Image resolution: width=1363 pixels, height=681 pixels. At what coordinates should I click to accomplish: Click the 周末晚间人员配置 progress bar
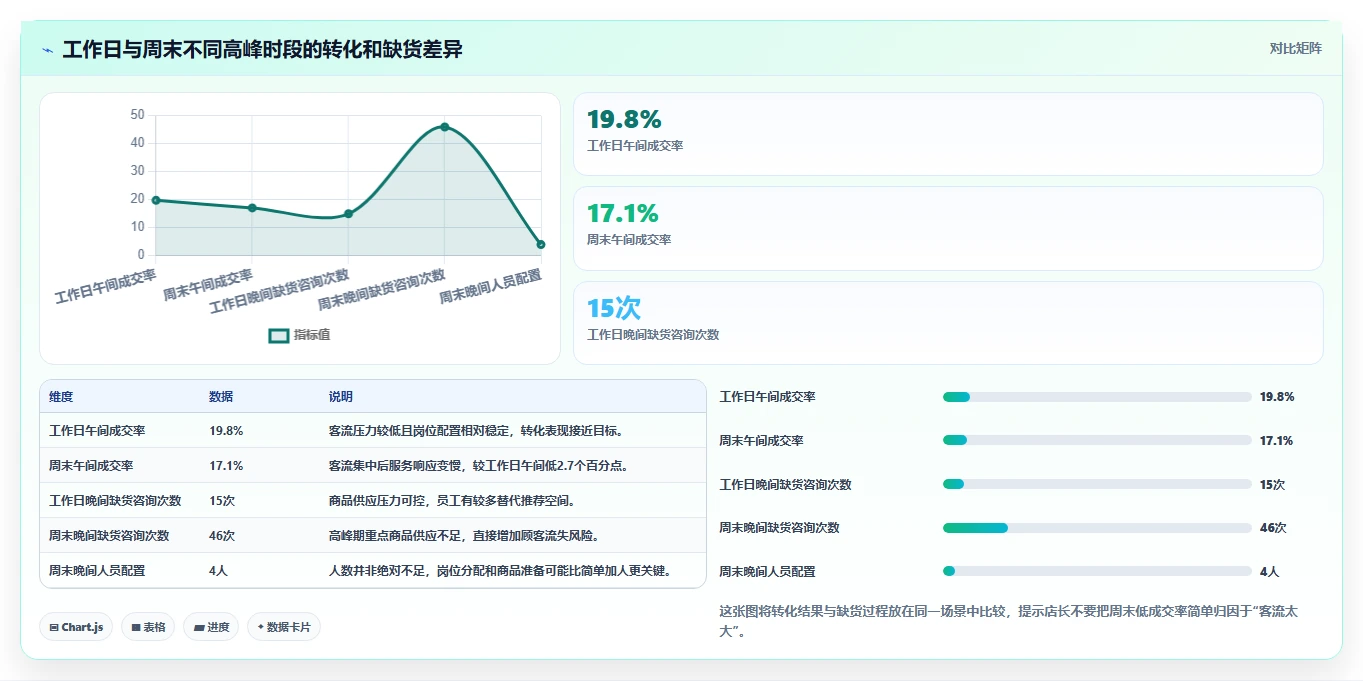pos(1097,572)
